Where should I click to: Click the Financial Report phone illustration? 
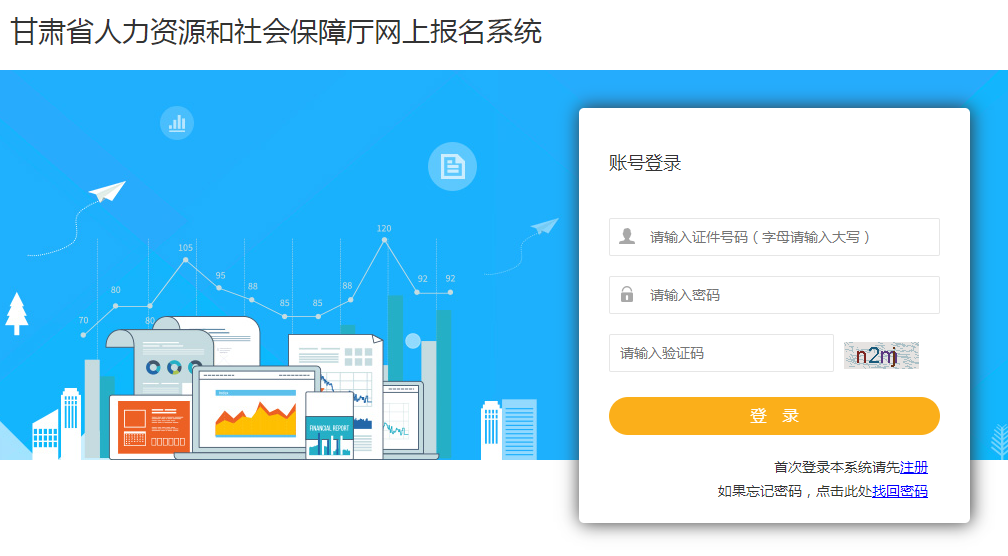click(329, 425)
